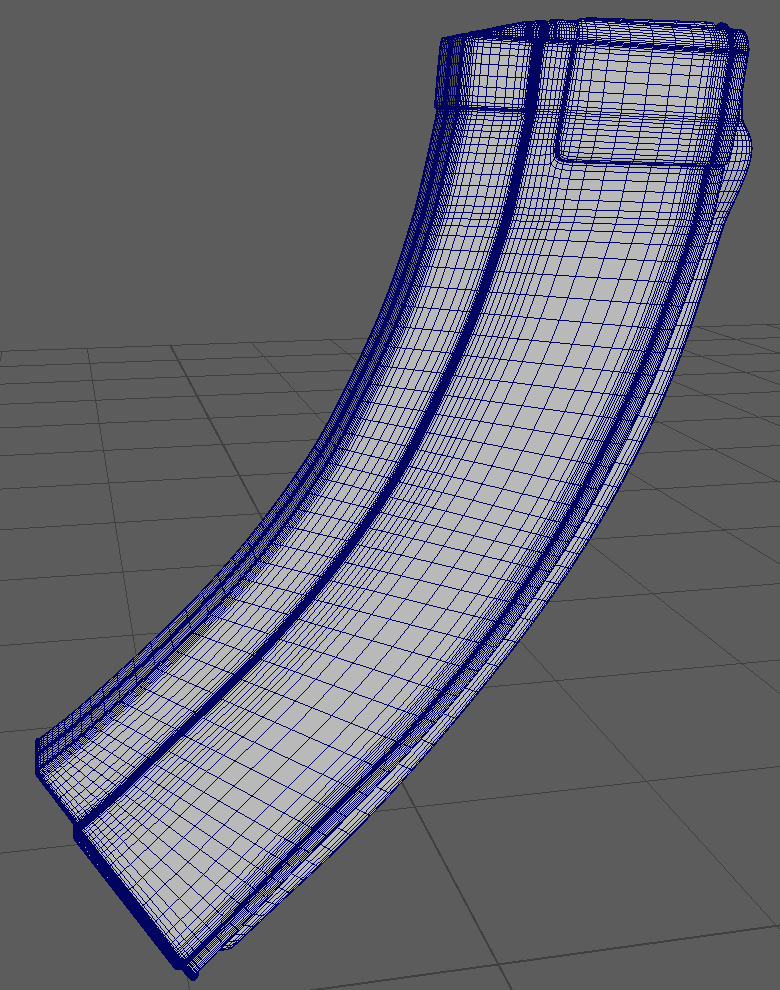Click the narrow strip left of the central rib

(x=380, y=420)
